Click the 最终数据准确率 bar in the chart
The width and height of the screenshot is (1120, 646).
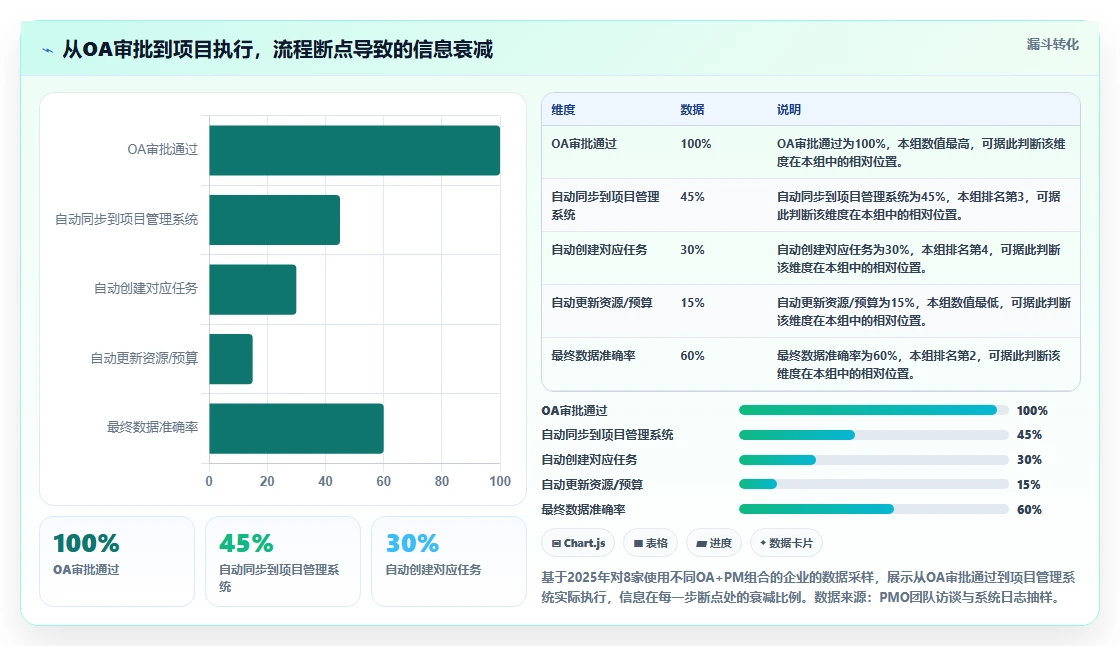(296, 428)
